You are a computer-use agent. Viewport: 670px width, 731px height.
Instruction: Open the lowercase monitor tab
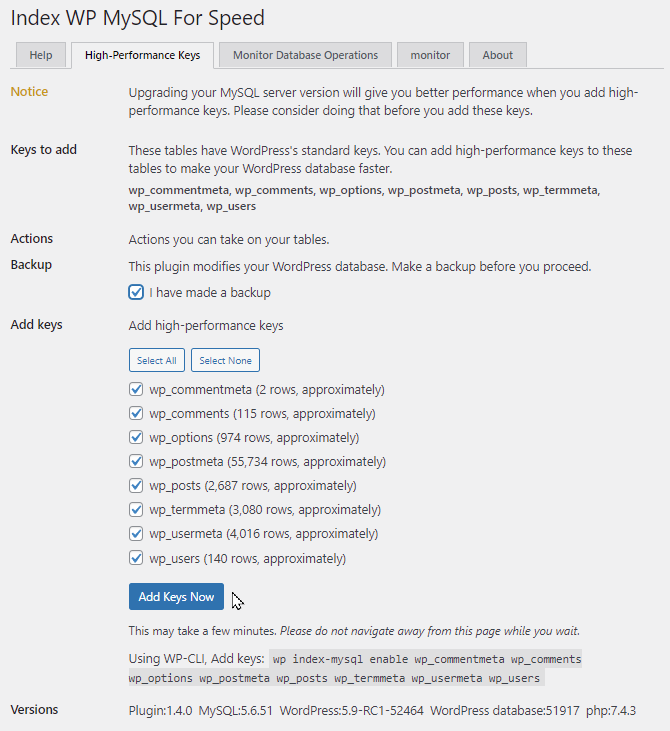coord(430,55)
